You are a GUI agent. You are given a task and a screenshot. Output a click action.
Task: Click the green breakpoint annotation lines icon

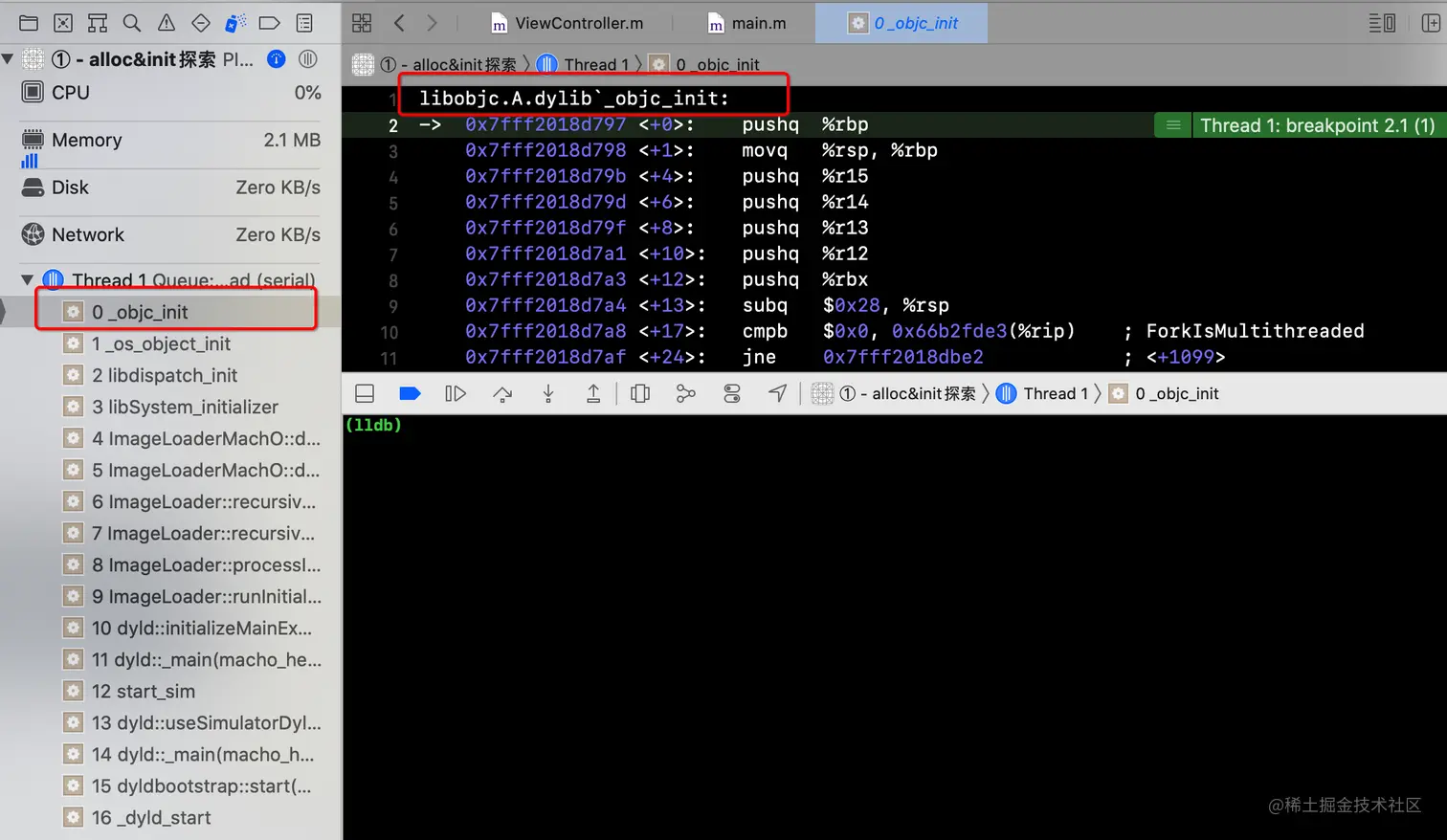coord(1173,125)
